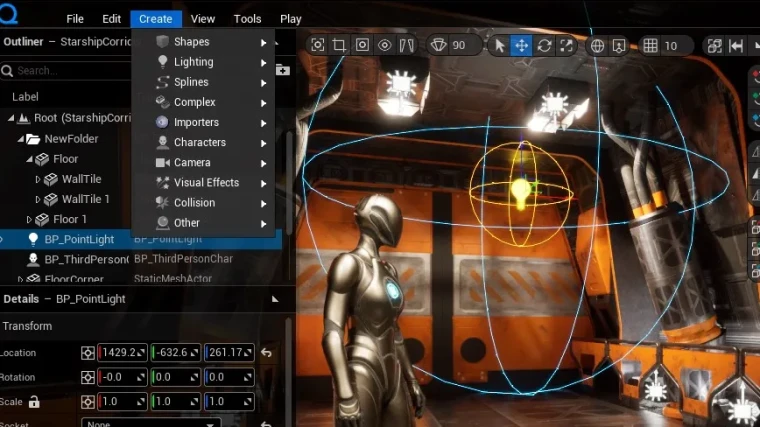
Task: Click the BP_ThirdPerson character icon in Outliner
Action: coord(33,259)
